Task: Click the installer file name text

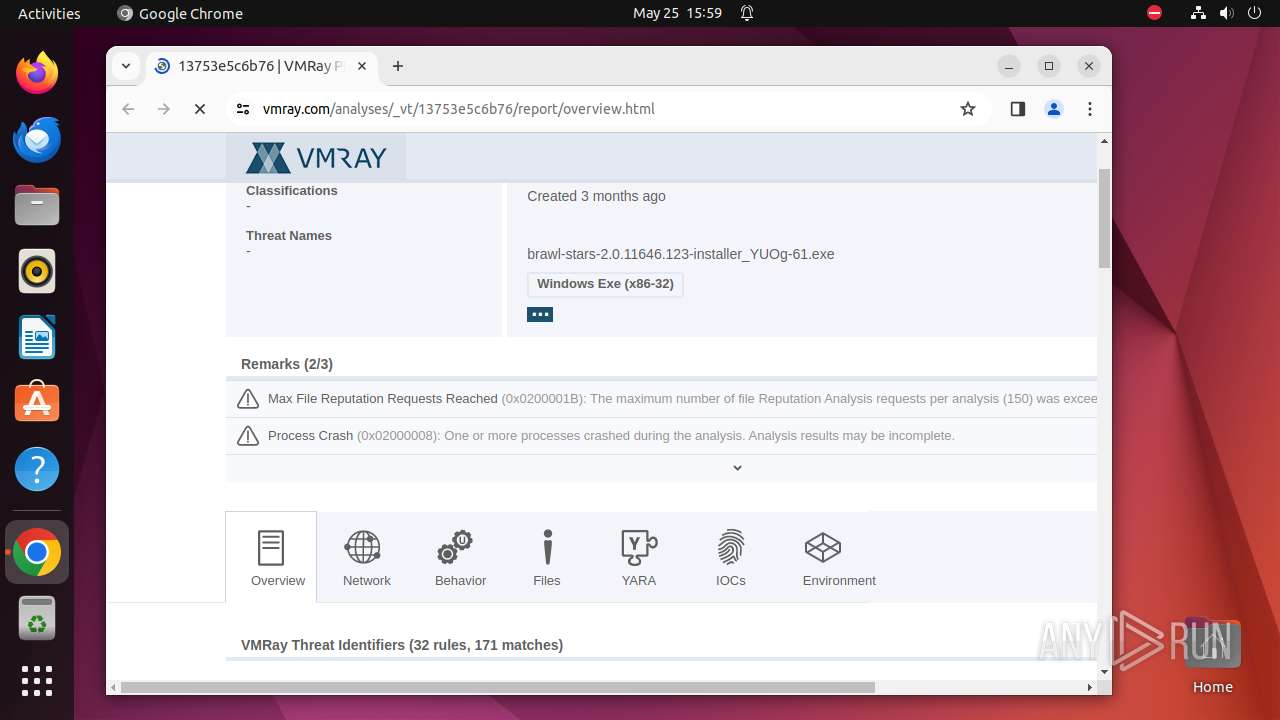Action: point(681,254)
